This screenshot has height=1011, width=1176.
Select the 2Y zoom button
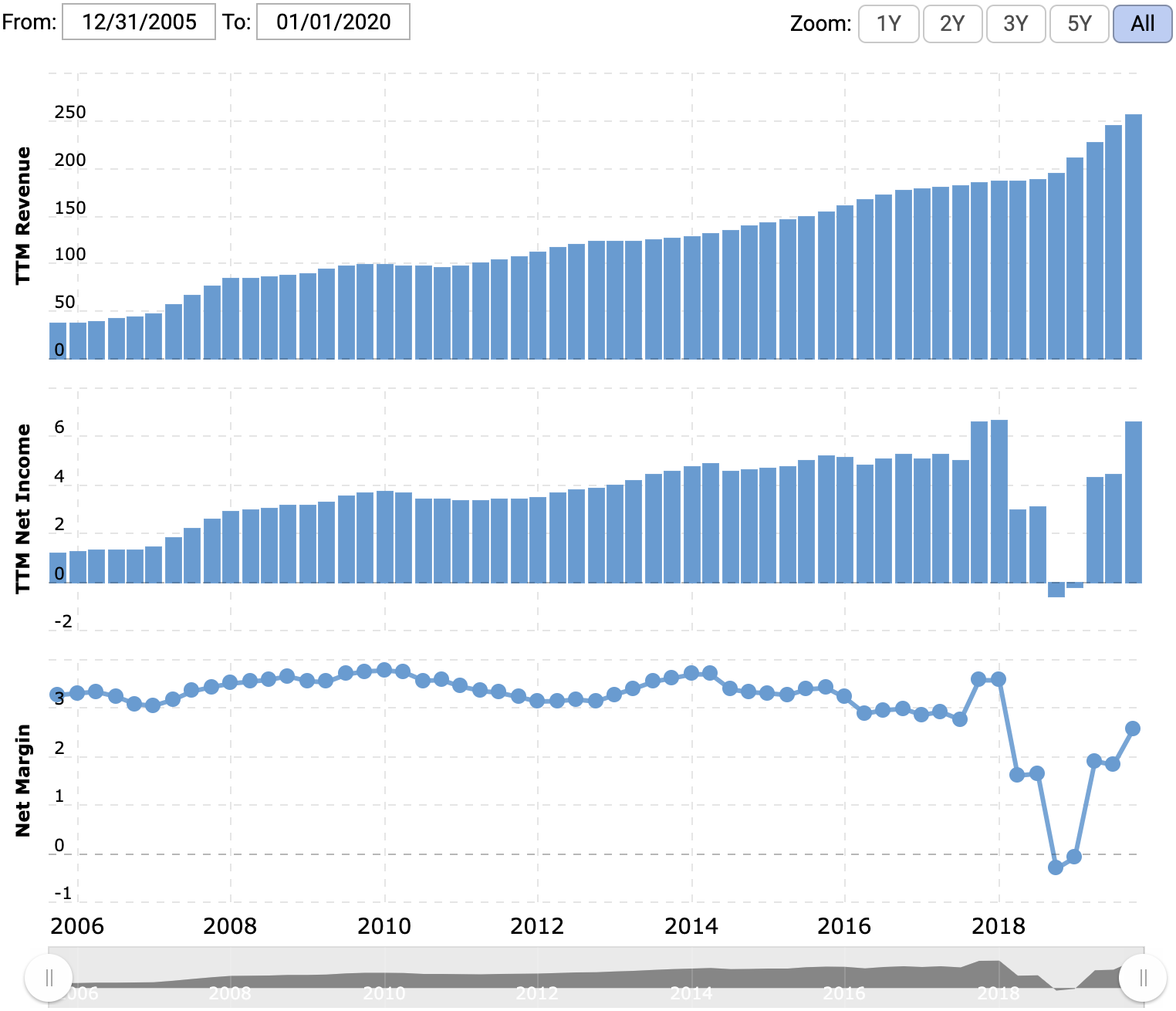click(952, 24)
